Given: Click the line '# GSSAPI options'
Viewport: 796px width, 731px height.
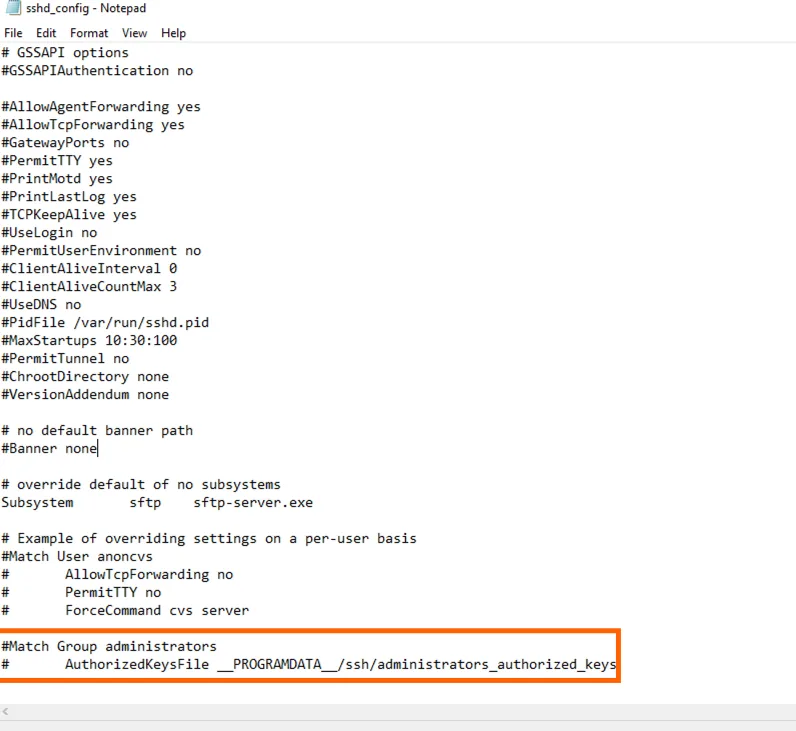Looking at the screenshot, I should coord(65,53).
